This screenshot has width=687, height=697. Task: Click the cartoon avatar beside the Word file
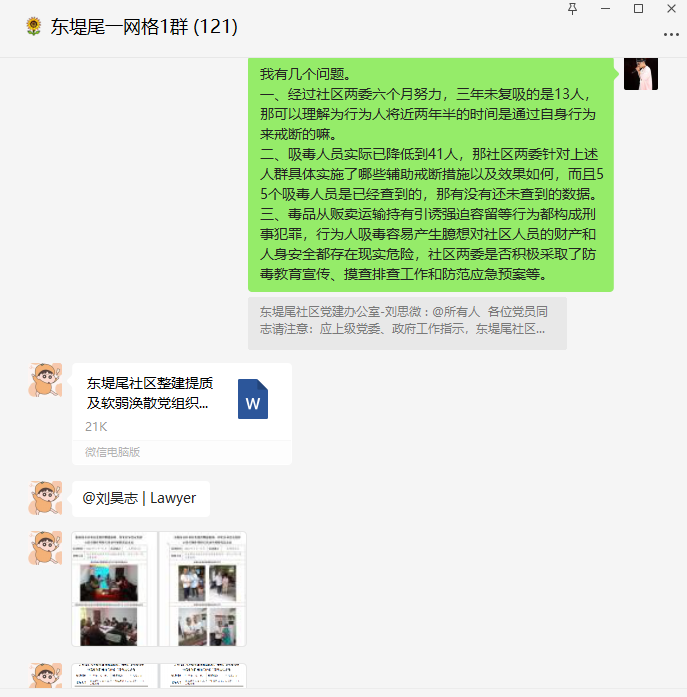click(x=45, y=380)
